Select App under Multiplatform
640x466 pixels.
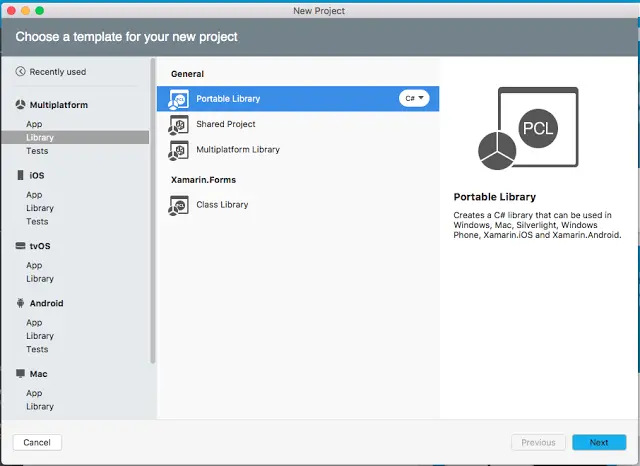pyautogui.click(x=34, y=124)
